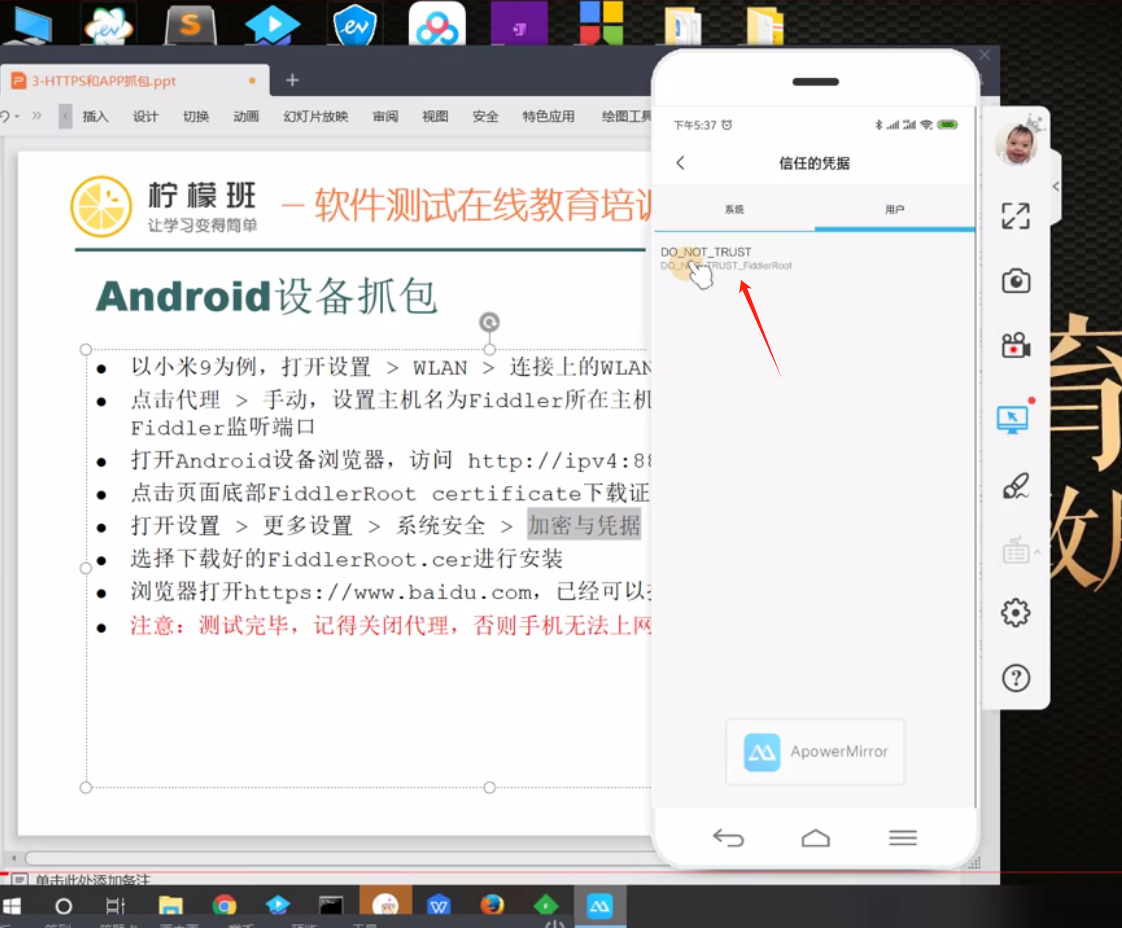Screen dimensions: 1122x928
Task: Tap the phone back navigation button
Action: 728,837
